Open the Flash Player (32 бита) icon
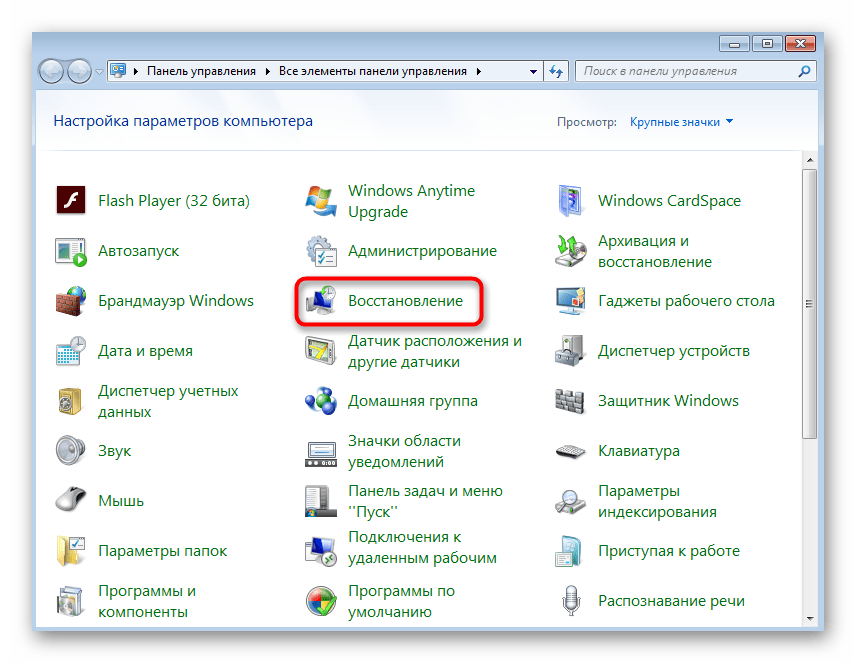This screenshot has width=856, height=663. (x=71, y=200)
